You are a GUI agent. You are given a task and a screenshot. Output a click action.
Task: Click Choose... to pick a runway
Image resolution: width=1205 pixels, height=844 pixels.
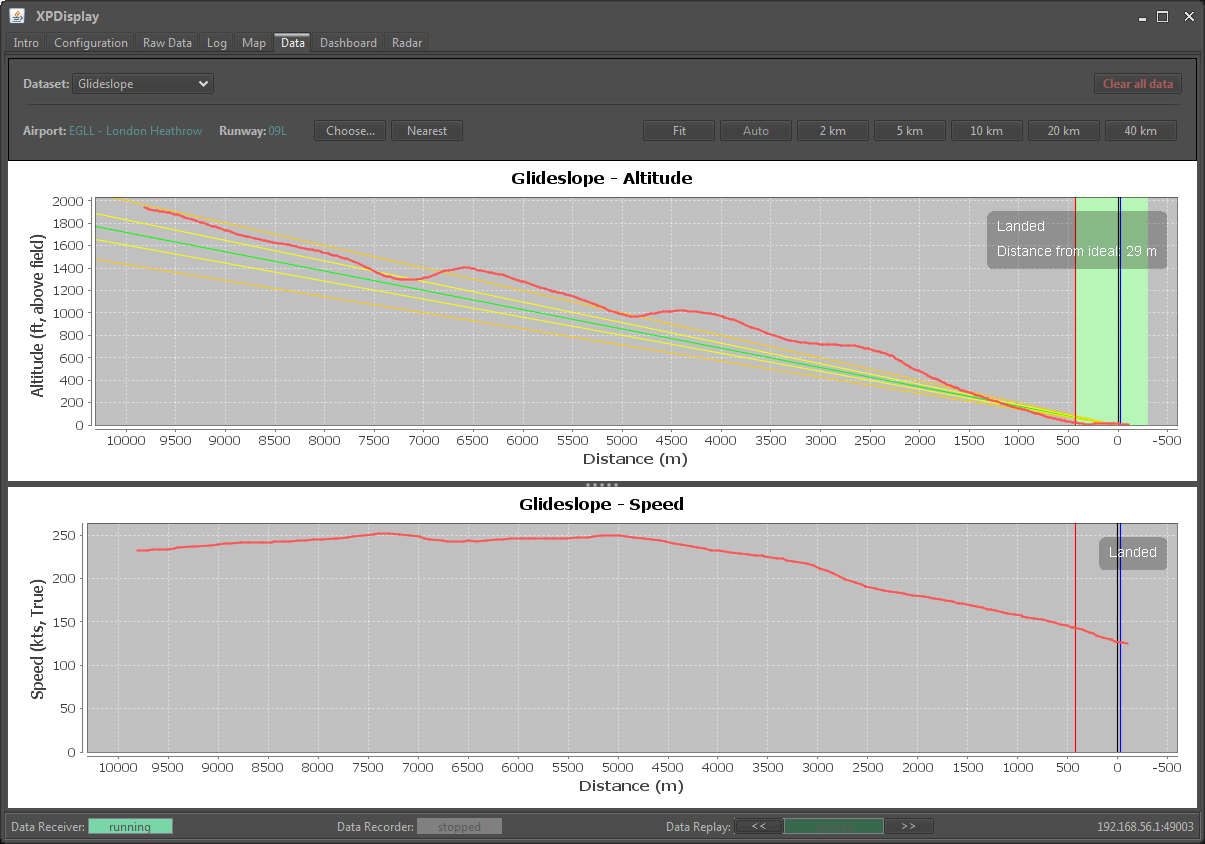point(350,131)
